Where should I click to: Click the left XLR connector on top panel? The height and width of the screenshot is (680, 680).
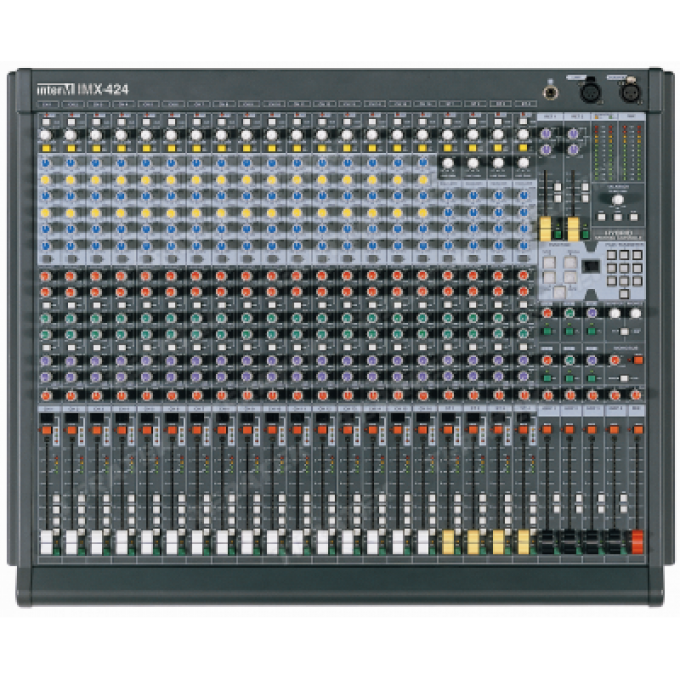tap(590, 92)
